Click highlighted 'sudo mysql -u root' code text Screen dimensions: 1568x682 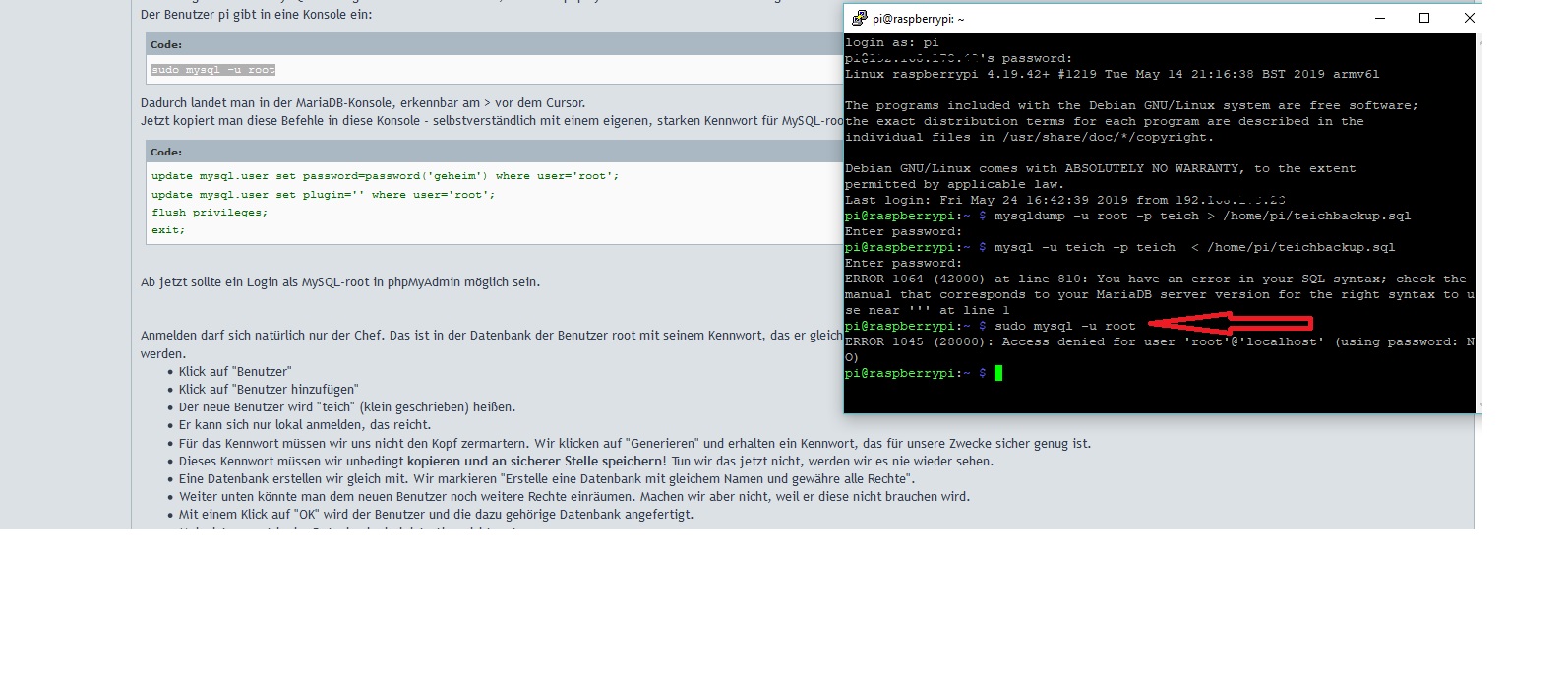[213, 70]
